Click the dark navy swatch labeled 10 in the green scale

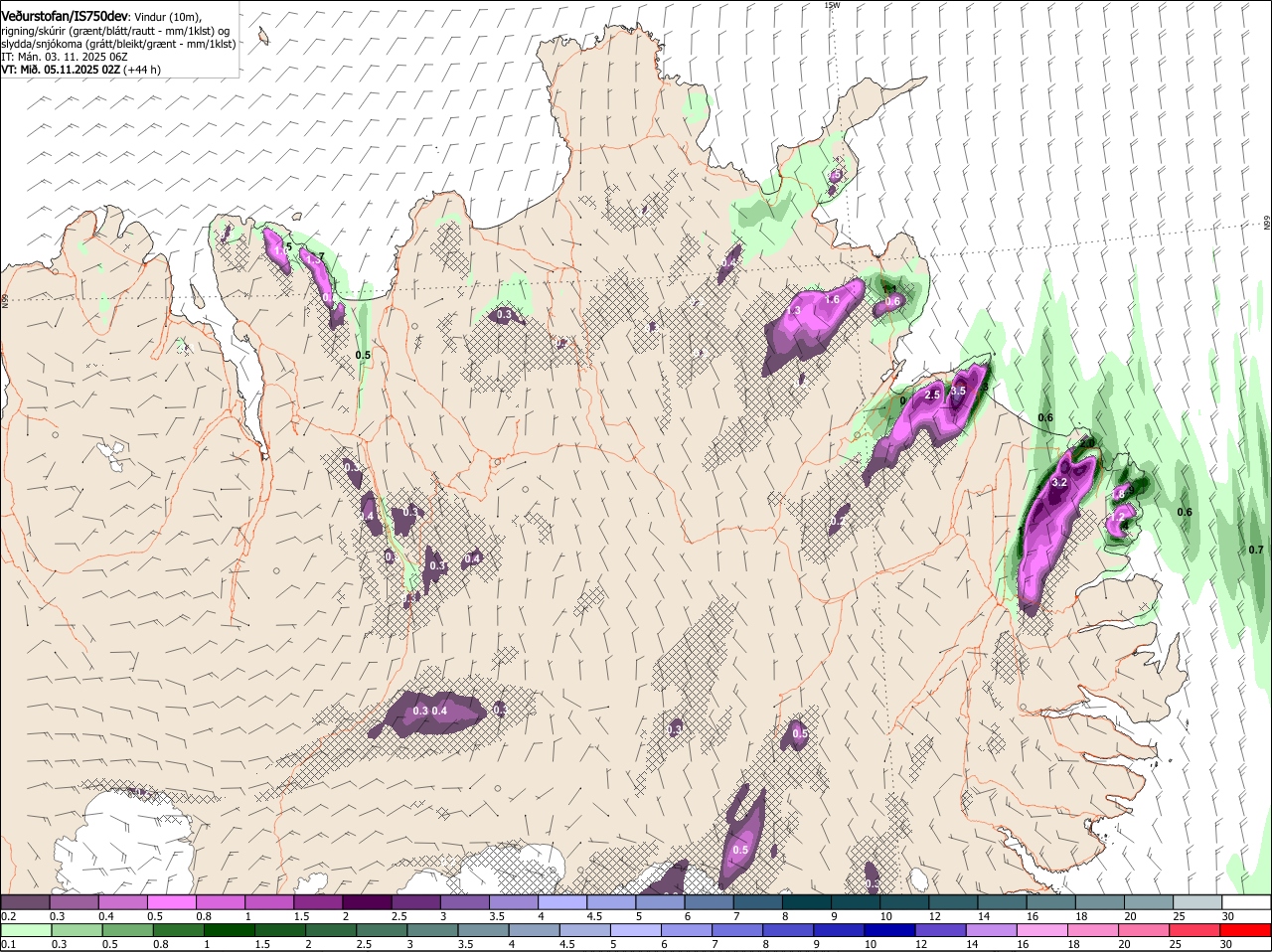[890, 930]
